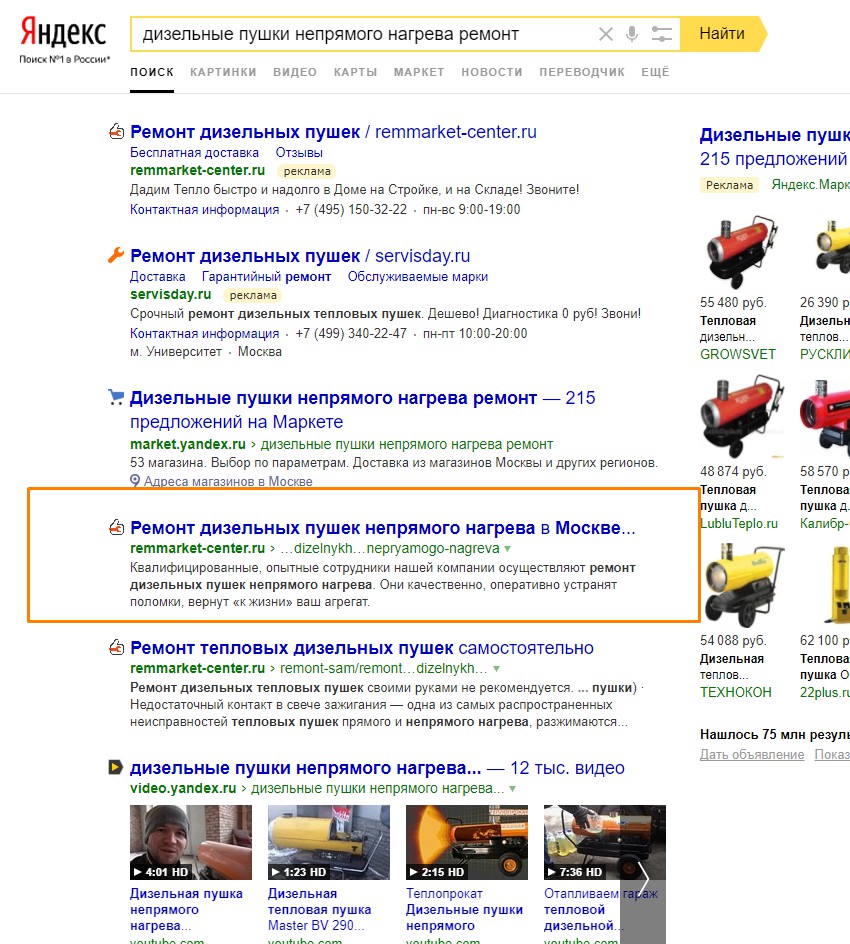Open the 'Обслуживаемые марки' sitelink
Image resolution: width=850 pixels, height=944 pixels.
pyautogui.click(x=418, y=277)
